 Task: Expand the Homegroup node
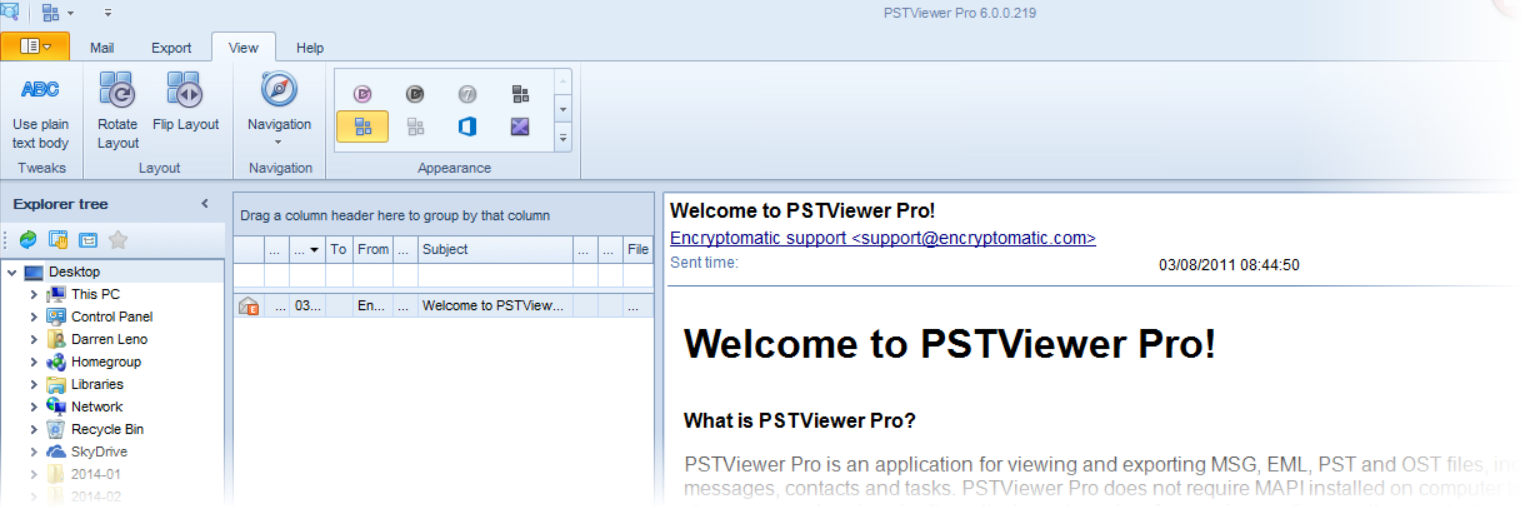pos(33,362)
